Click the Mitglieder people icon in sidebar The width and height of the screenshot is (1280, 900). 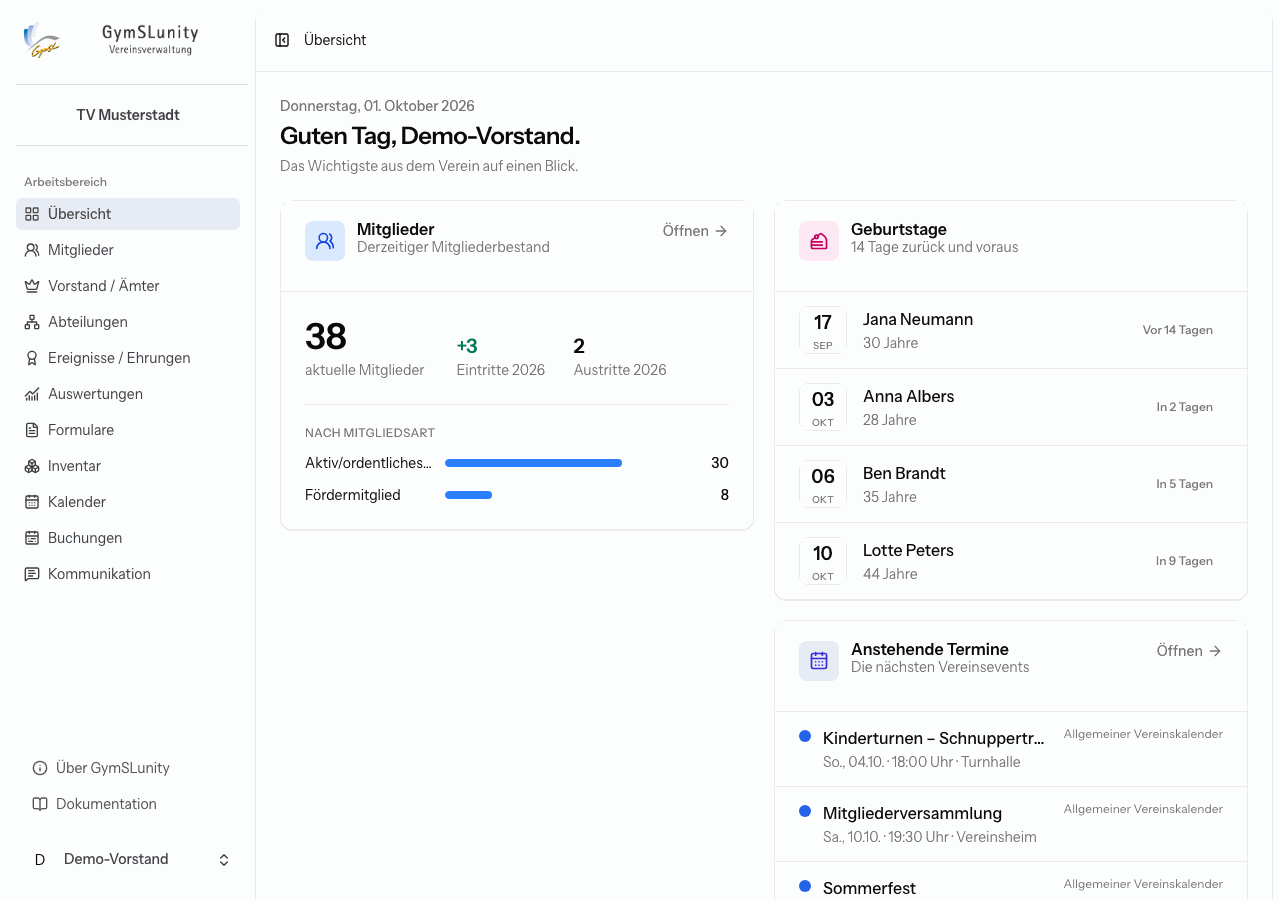[32, 250]
